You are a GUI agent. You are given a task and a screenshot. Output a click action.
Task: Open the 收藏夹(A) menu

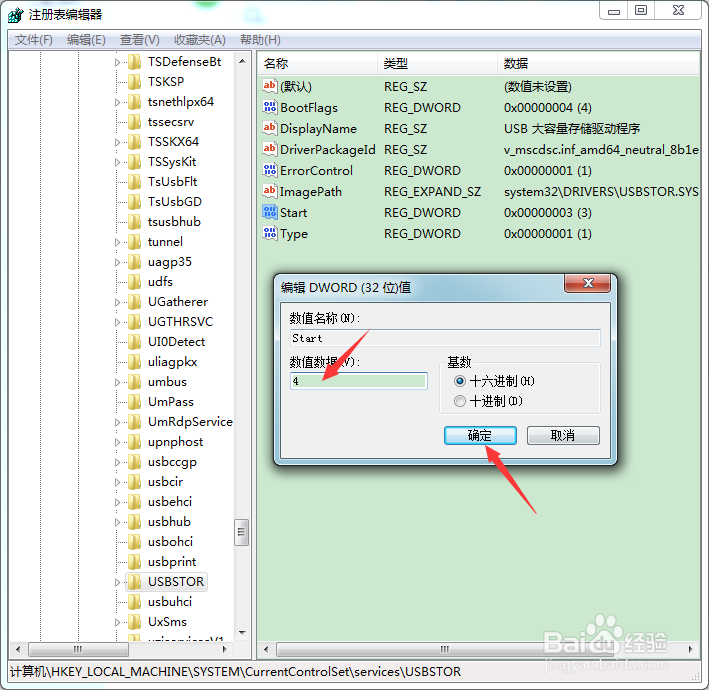tap(199, 40)
